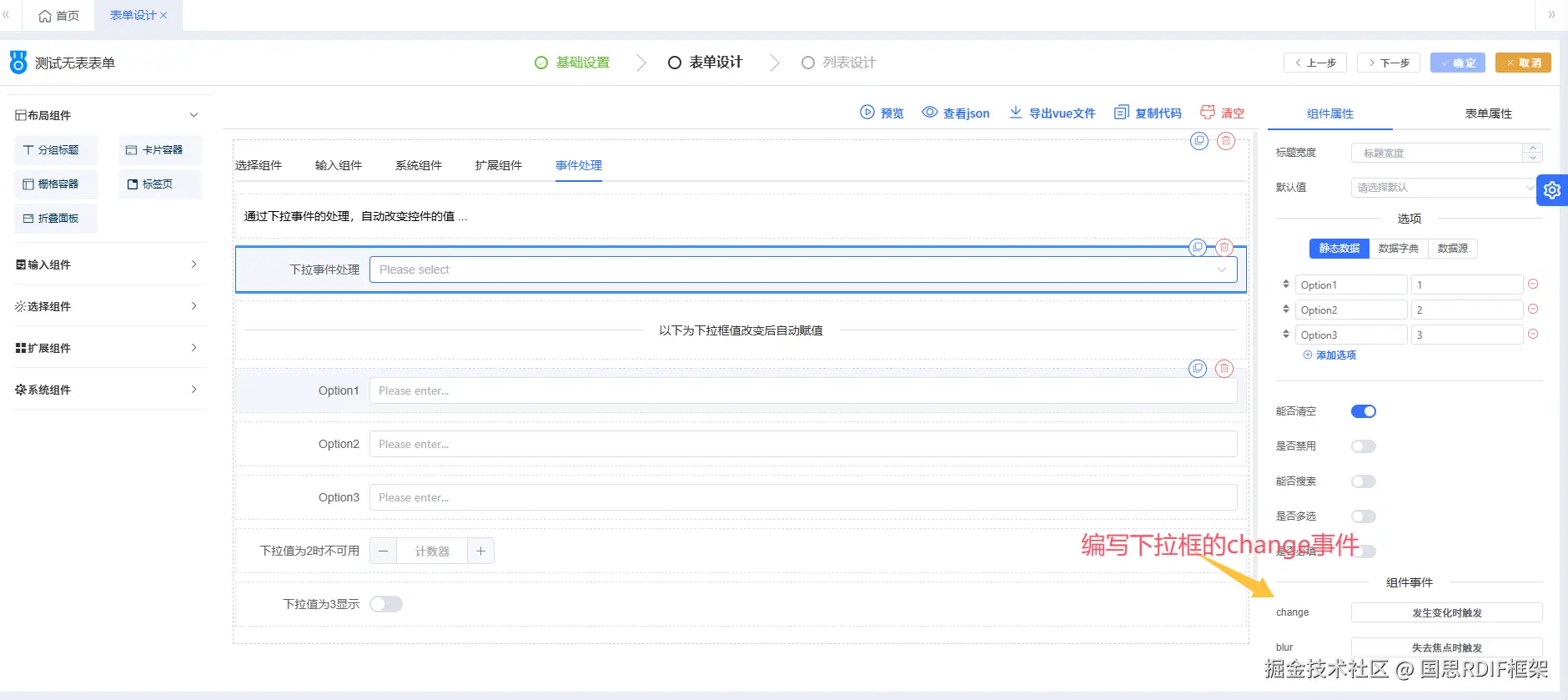The height and width of the screenshot is (700, 1568).
Task: Toggle the 能否清空 switch off
Action: pyautogui.click(x=1364, y=411)
